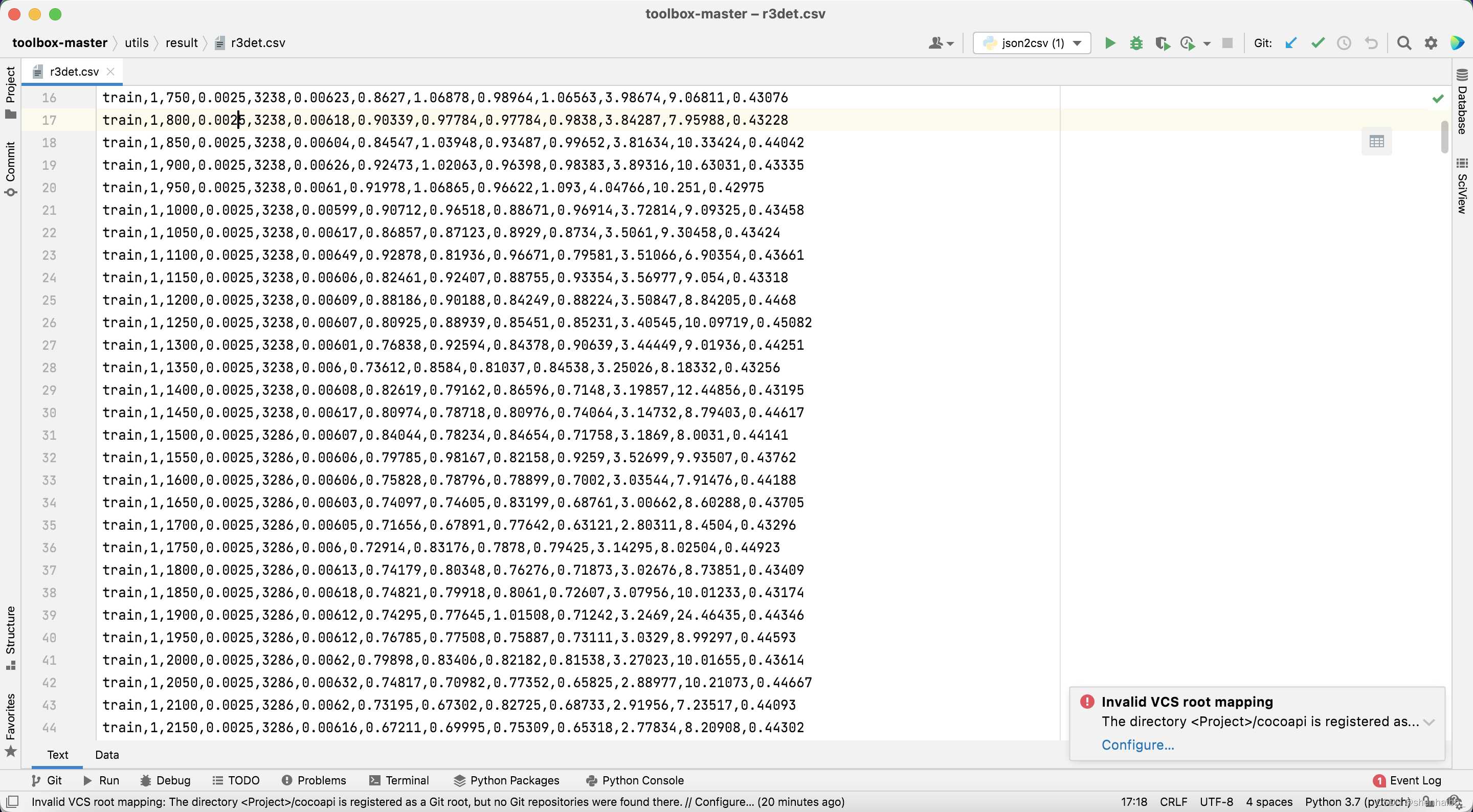Run the json2csv configuration with the play icon

tap(1109, 43)
